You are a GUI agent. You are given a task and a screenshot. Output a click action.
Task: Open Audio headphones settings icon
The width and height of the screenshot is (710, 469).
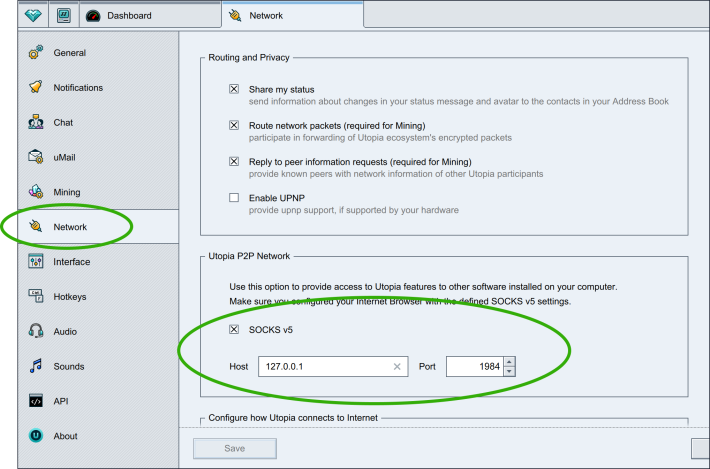point(35,331)
